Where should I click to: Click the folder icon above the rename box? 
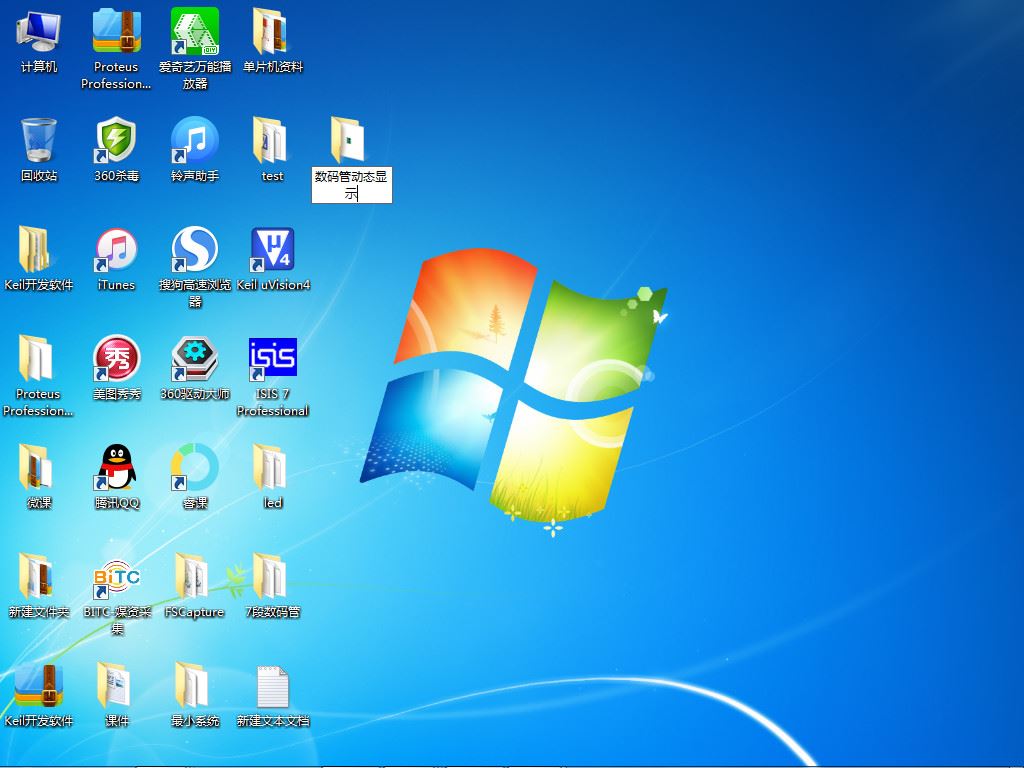(x=348, y=140)
